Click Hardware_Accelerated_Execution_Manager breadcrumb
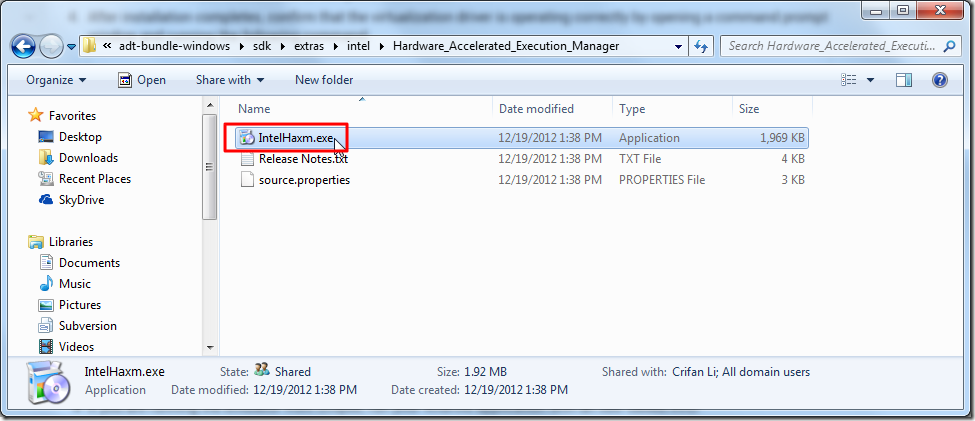The width and height of the screenshot is (975, 421). (x=506, y=46)
